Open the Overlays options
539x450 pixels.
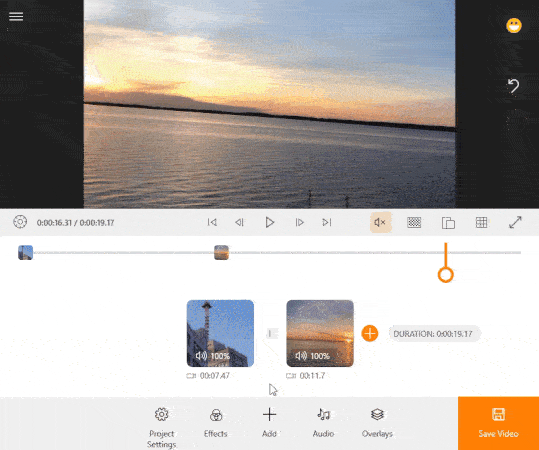377,423
